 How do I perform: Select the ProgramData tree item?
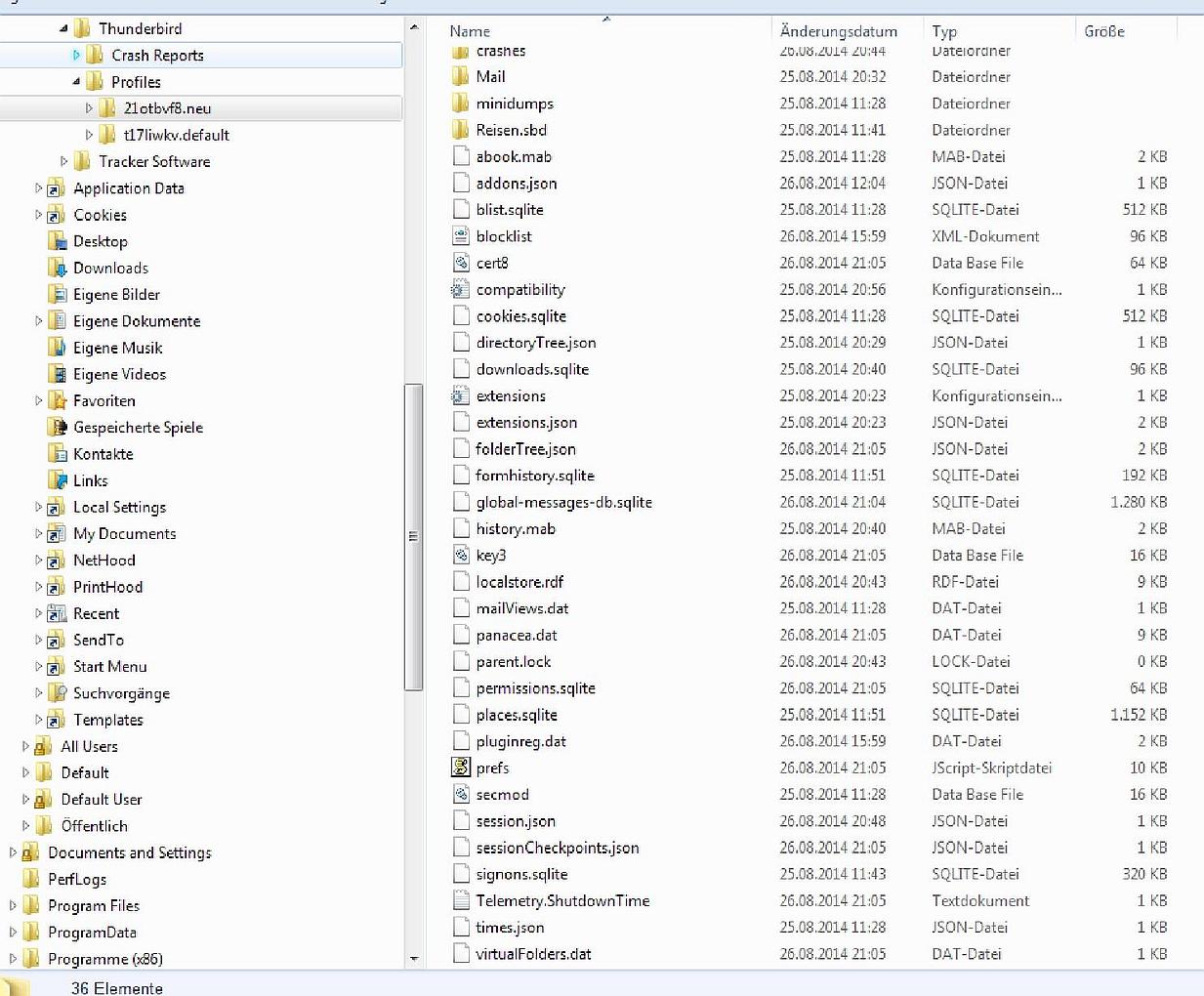[x=92, y=932]
